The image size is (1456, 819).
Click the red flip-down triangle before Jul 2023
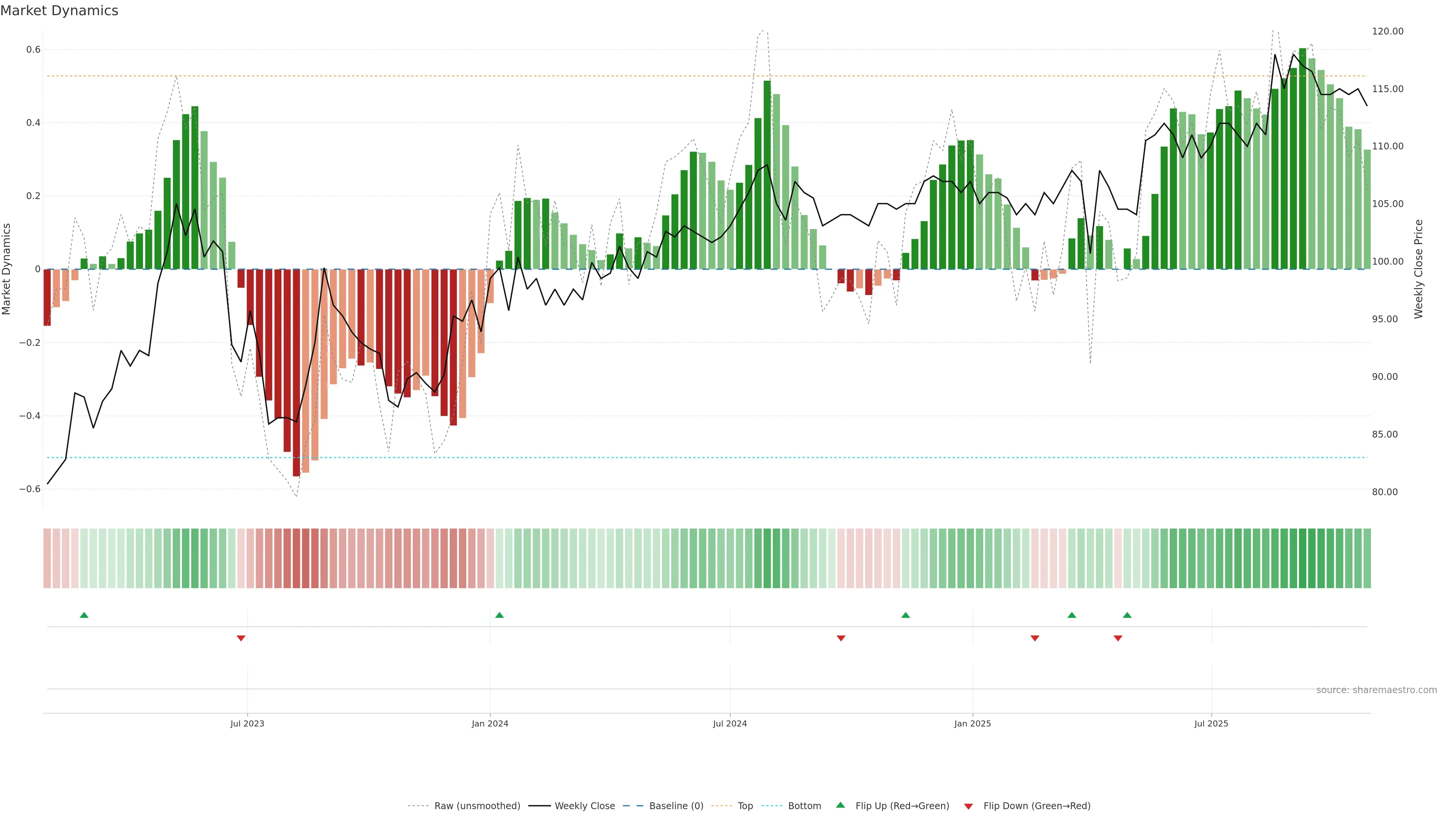[x=241, y=638]
